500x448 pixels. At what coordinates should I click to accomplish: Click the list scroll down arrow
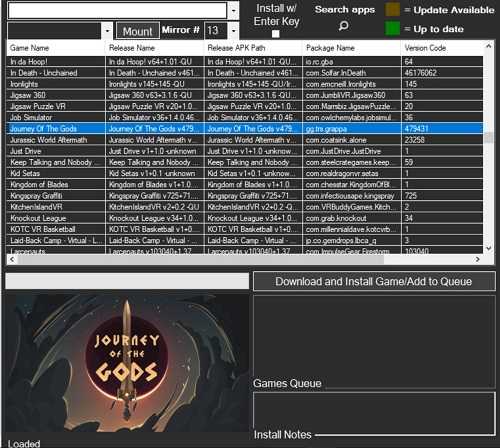(x=489, y=248)
